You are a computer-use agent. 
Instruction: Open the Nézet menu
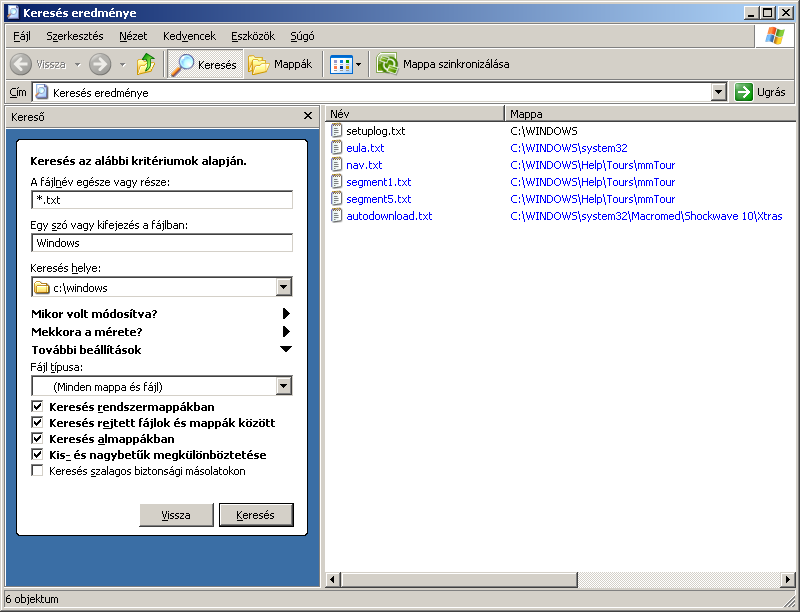tap(133, 36)
